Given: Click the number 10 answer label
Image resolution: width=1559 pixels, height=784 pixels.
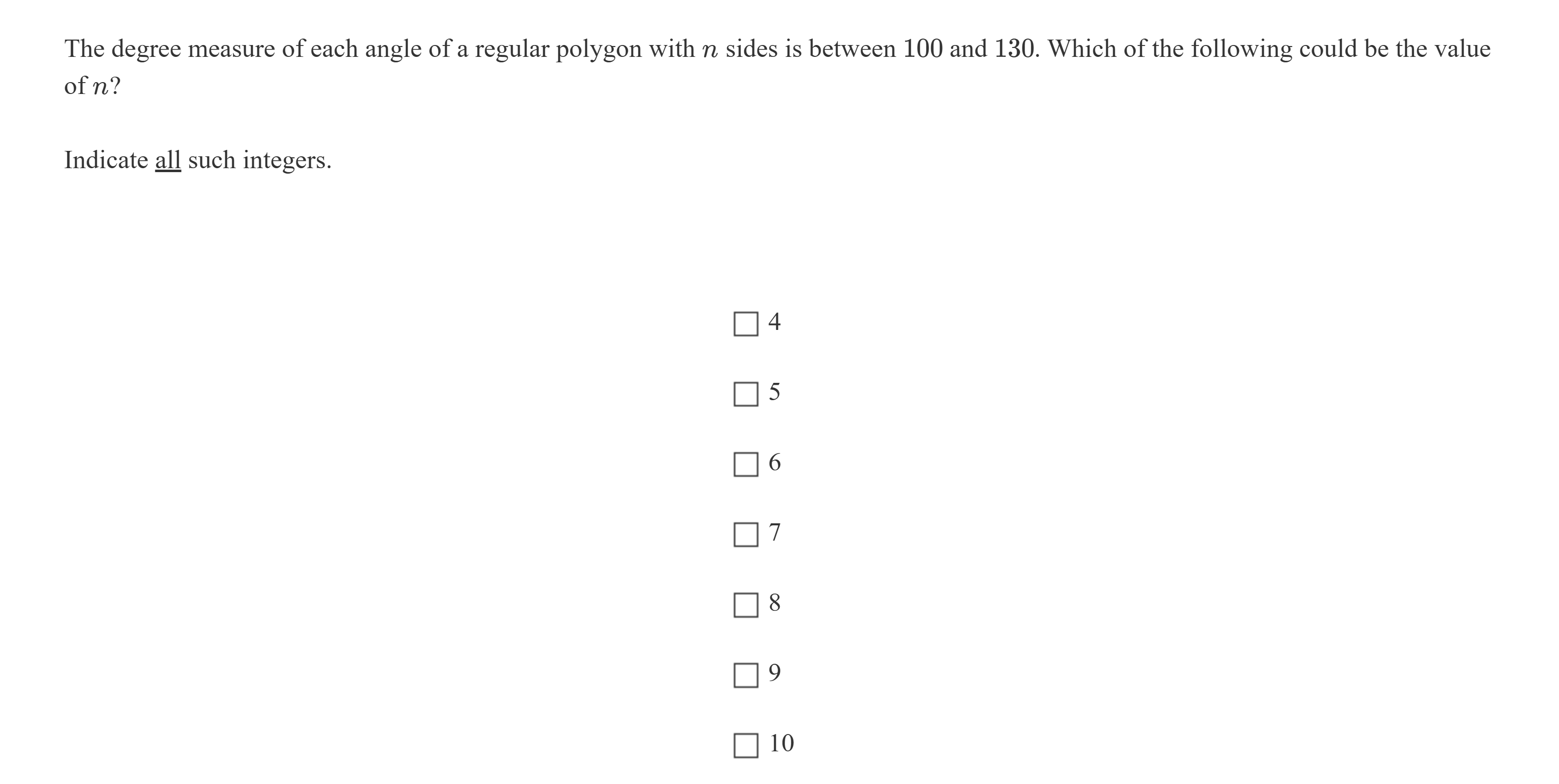Looking at the screenshot, I should 781,743.
